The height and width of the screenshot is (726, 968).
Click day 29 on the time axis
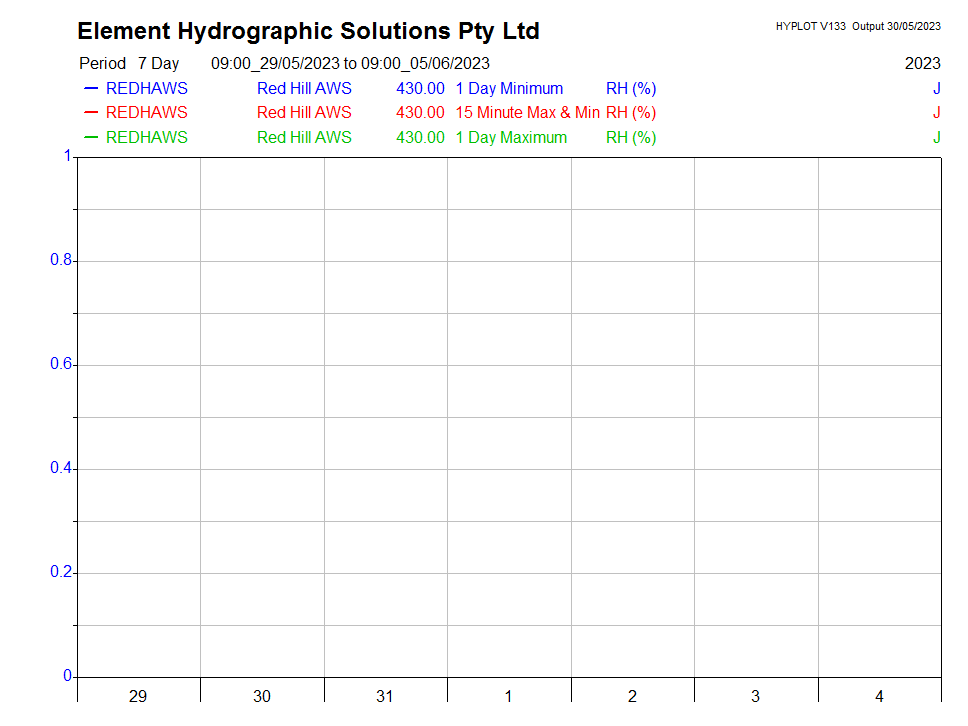(x=138, y=696)
